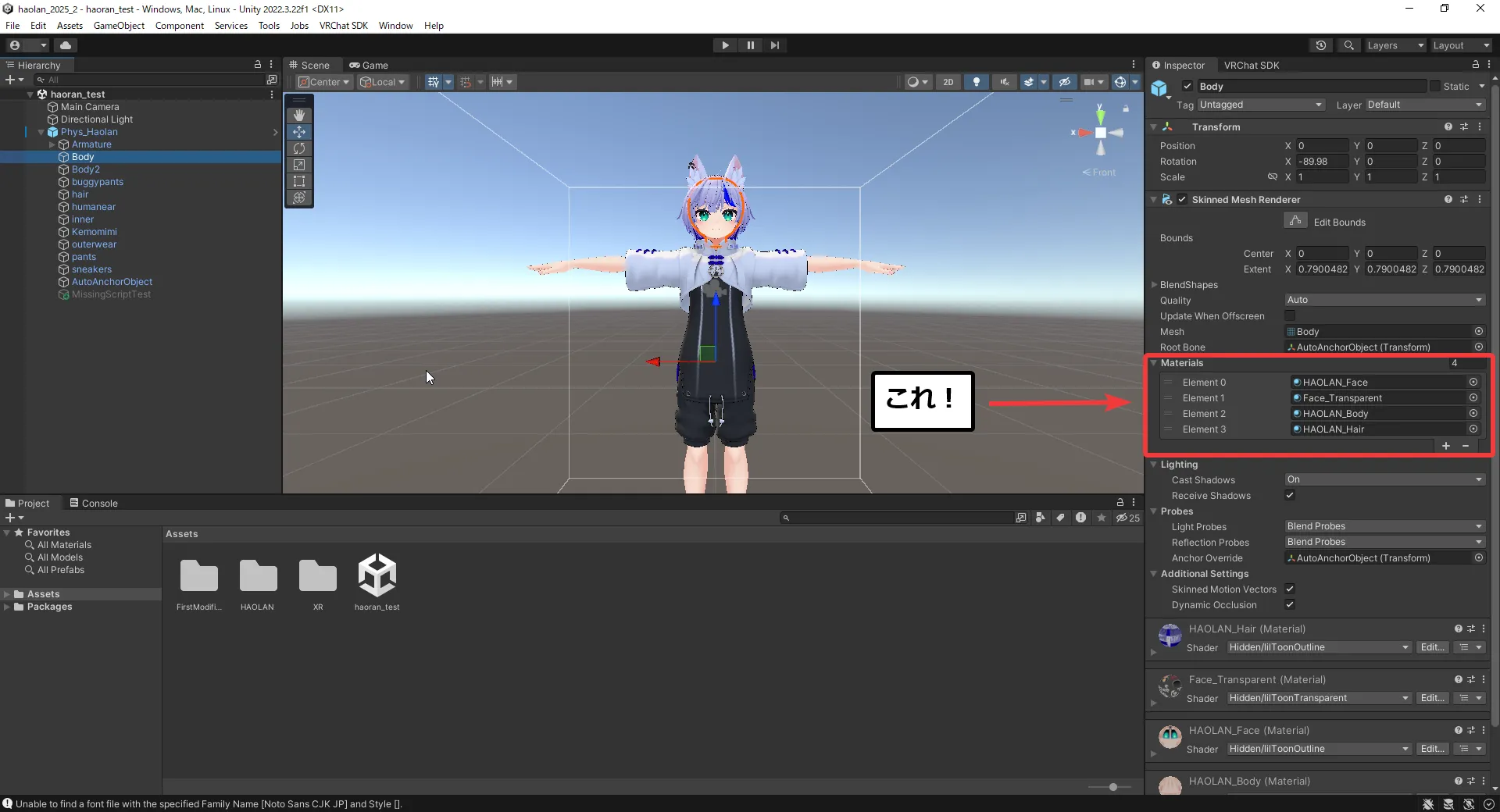
Task: Open the GameObject menu
Action: pos(119,25)
